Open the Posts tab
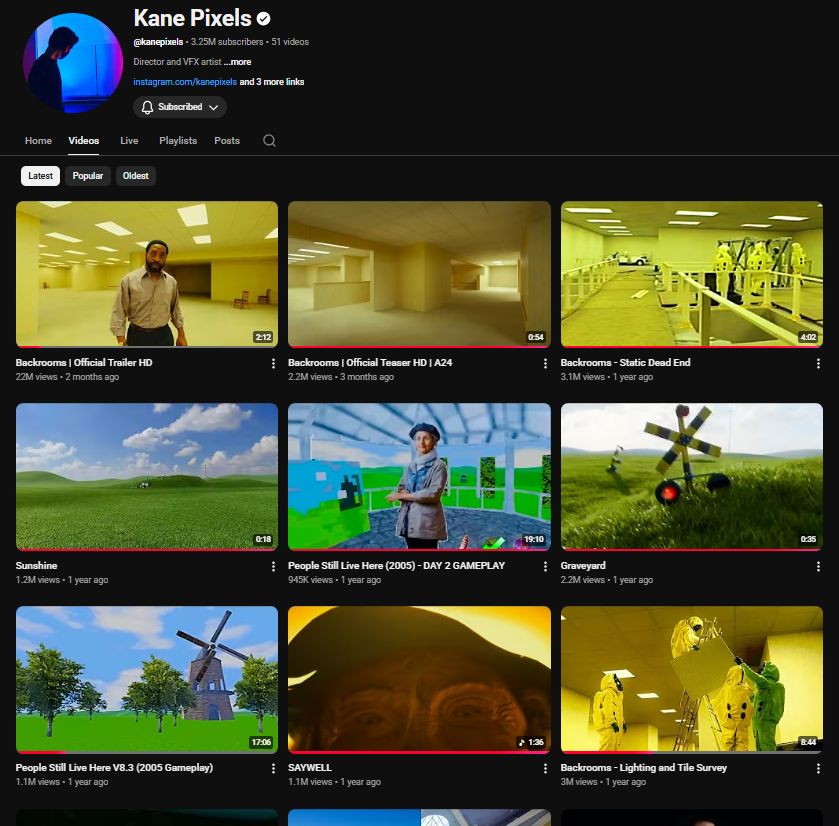839x826 pixels. pyautogui.click(x=227, y=141)
